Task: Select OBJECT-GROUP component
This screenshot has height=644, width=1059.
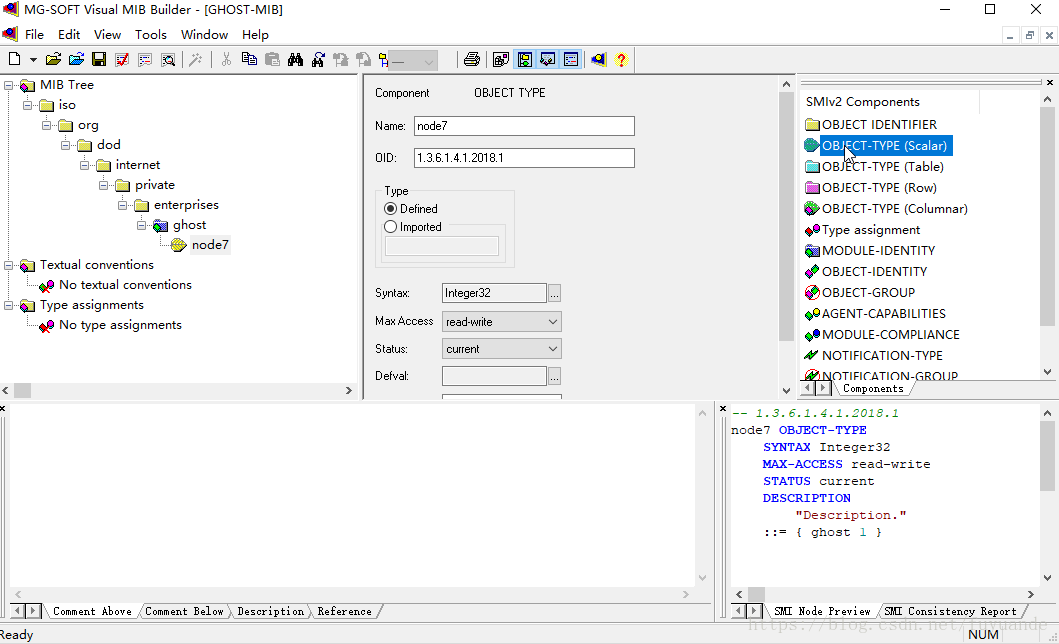Action: coord(868,292)
